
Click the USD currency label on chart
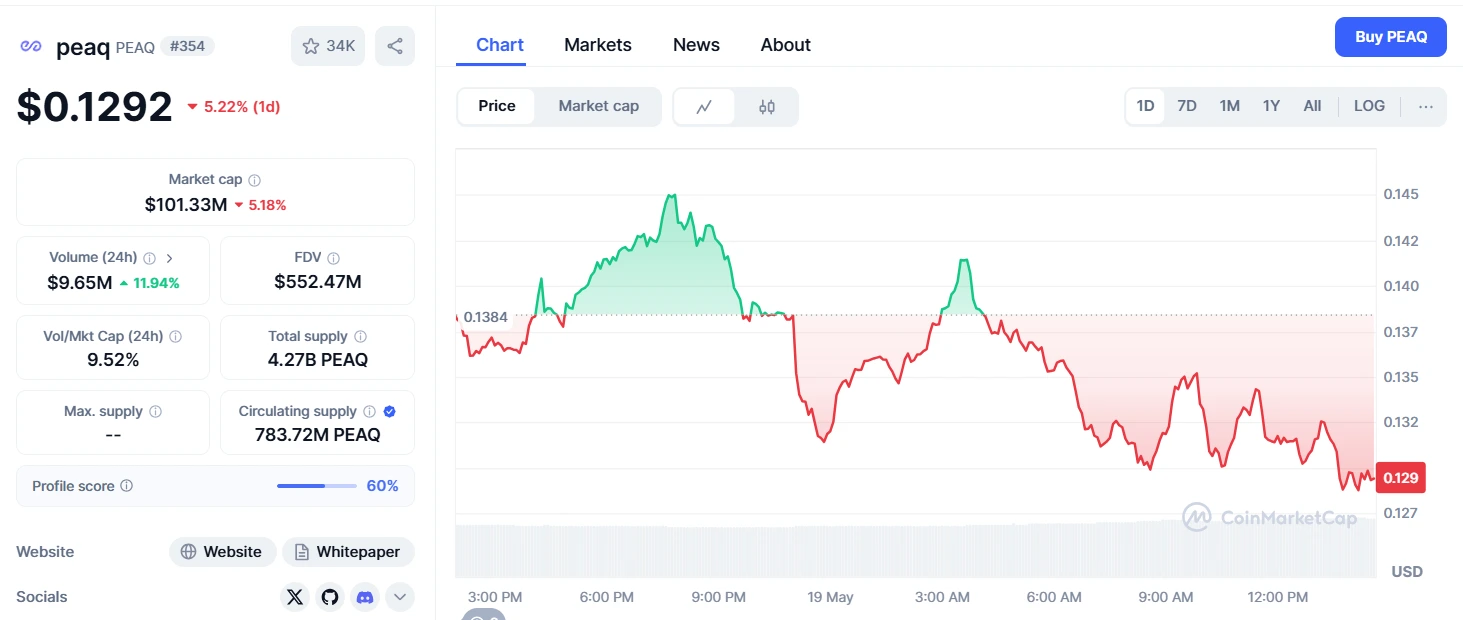[x=1407, y=572]
